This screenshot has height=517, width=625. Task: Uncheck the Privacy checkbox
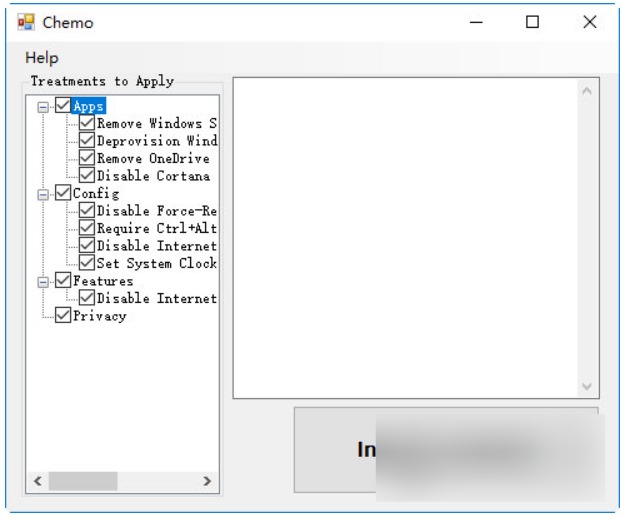(x=63, y=316)
